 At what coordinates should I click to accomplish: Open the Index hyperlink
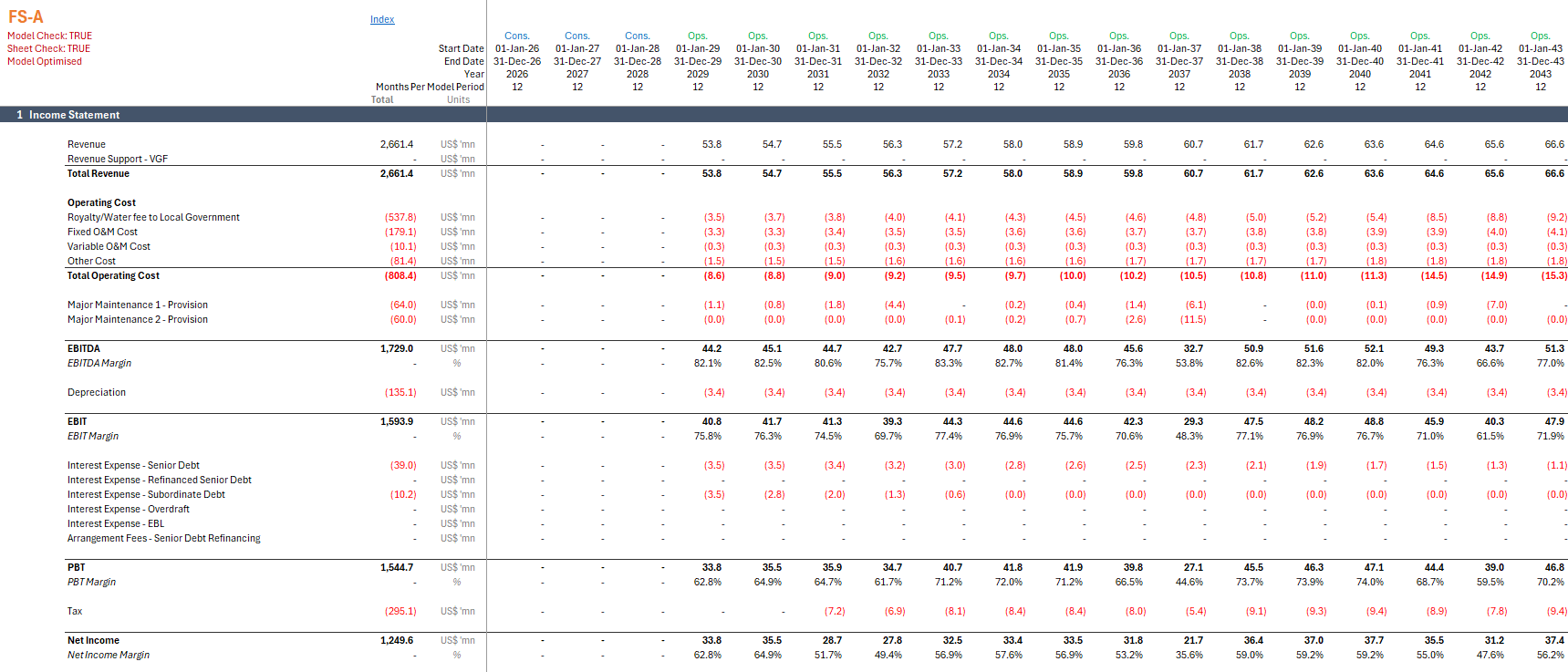coord(382,19)
